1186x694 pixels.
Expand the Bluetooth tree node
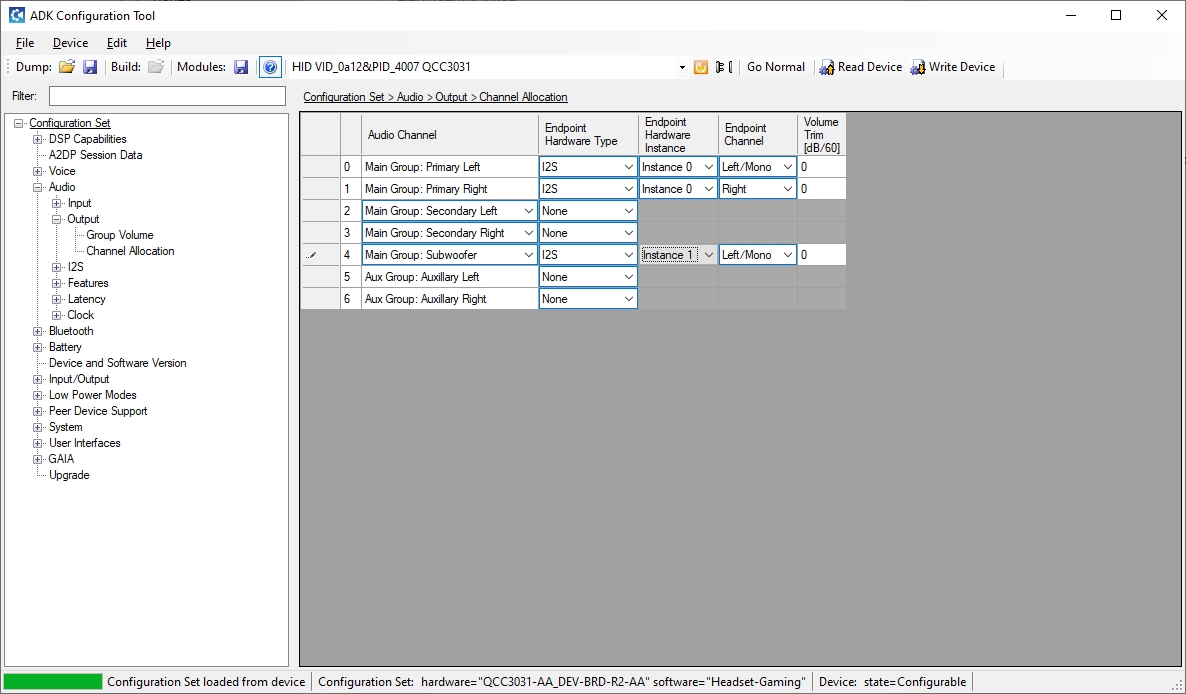point(38,331)
